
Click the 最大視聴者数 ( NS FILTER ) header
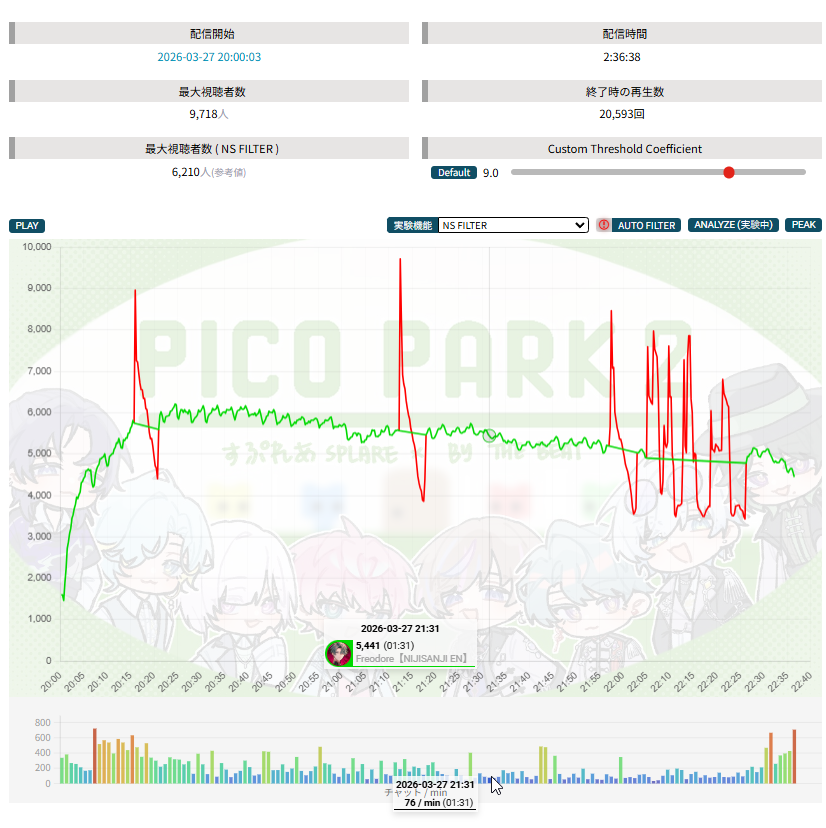pyautogui.click(x=209, y=149)
